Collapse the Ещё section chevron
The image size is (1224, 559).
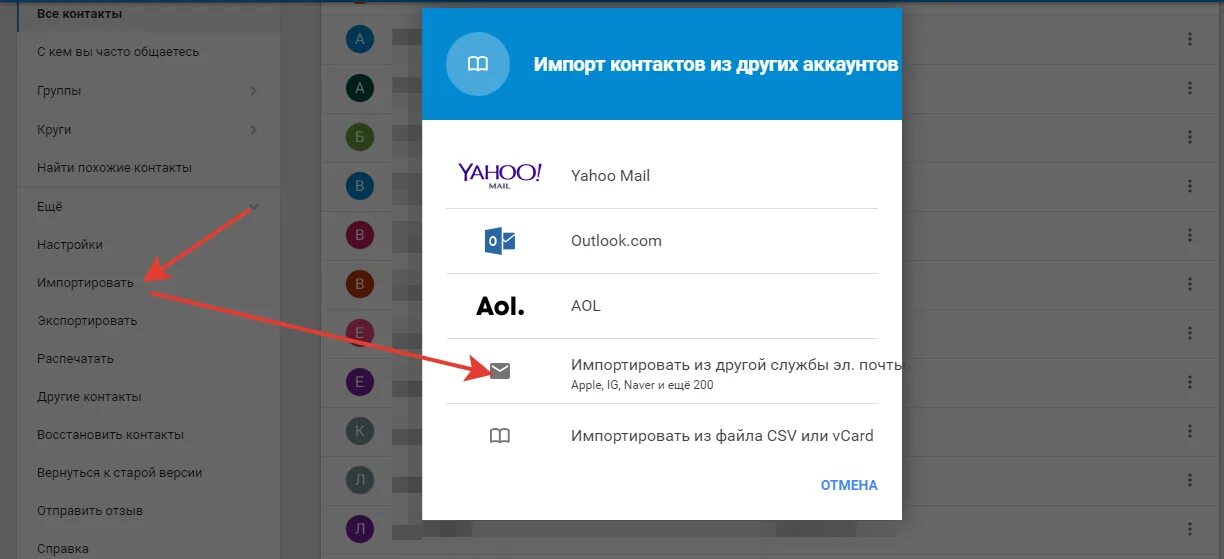[254, 207]
